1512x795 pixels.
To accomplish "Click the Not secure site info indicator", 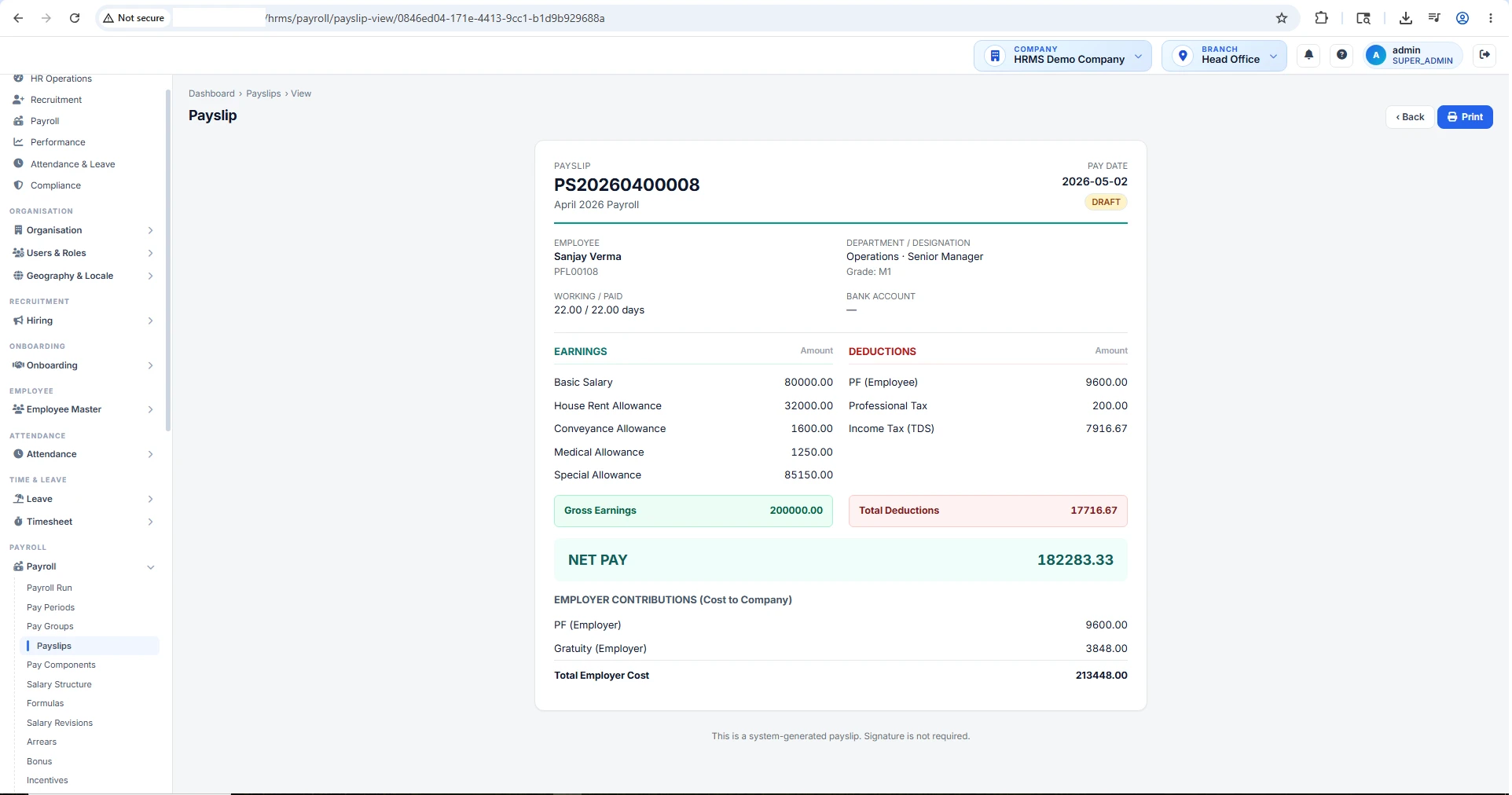I will (x=134, y=18).
